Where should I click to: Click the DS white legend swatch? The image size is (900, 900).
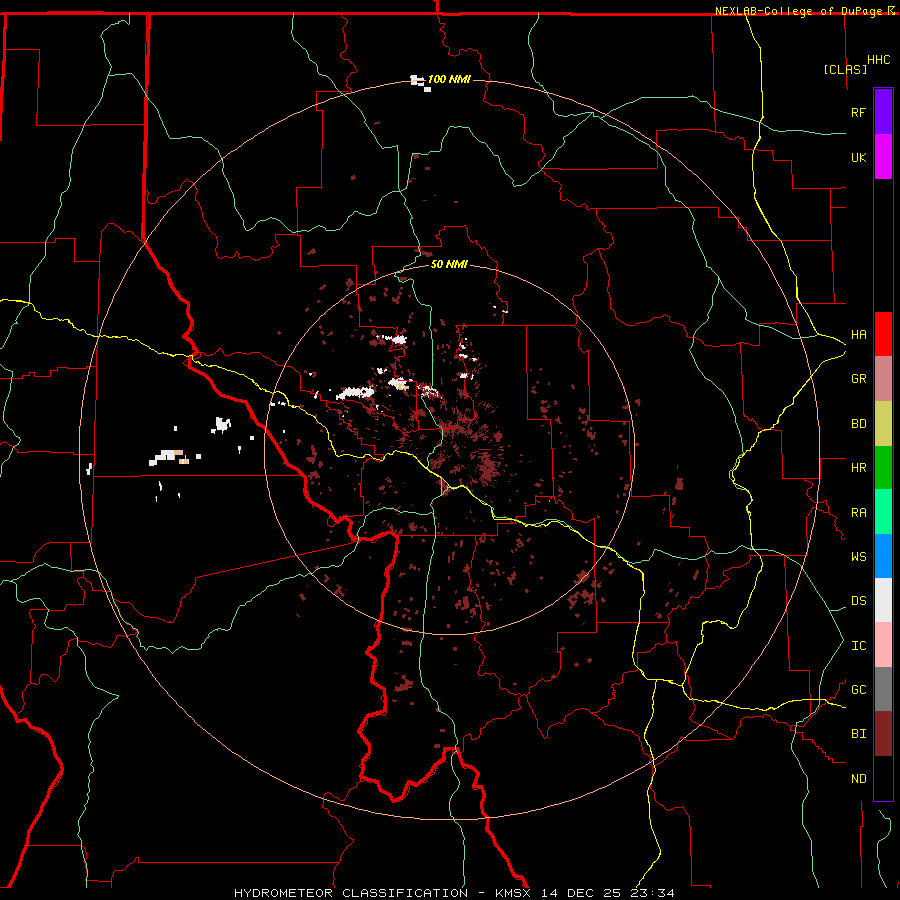[x=883, y=600]
